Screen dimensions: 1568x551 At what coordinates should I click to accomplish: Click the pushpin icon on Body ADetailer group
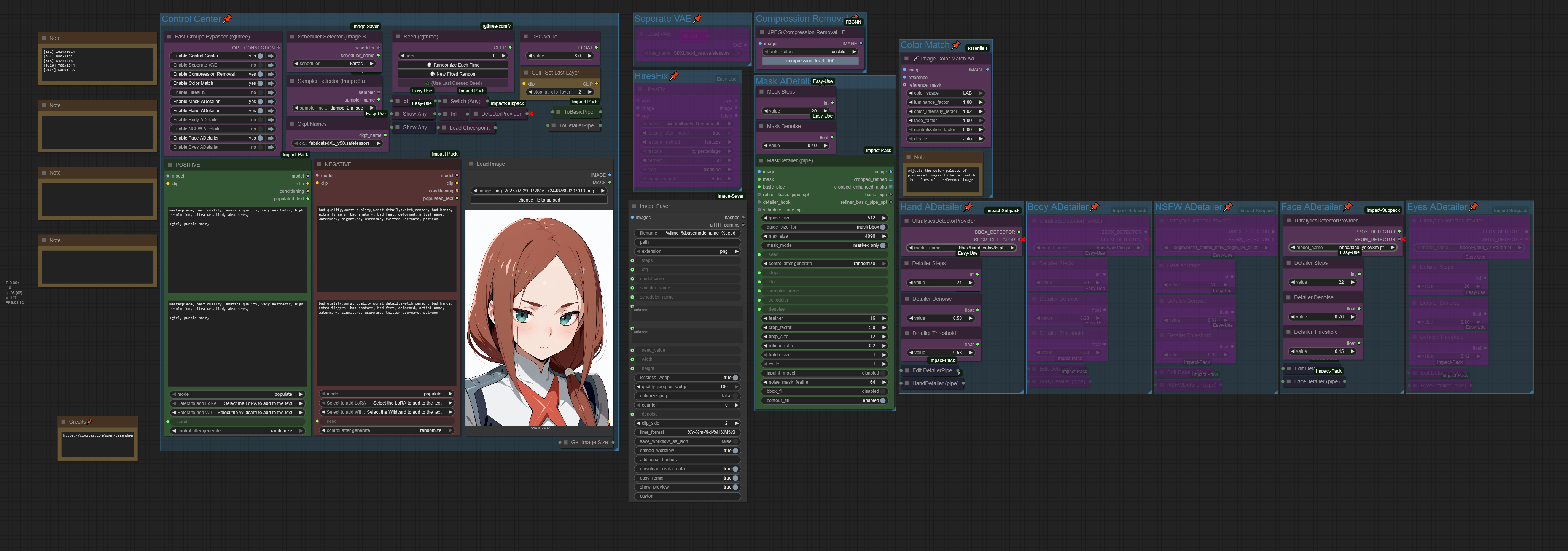[1094, 207]
